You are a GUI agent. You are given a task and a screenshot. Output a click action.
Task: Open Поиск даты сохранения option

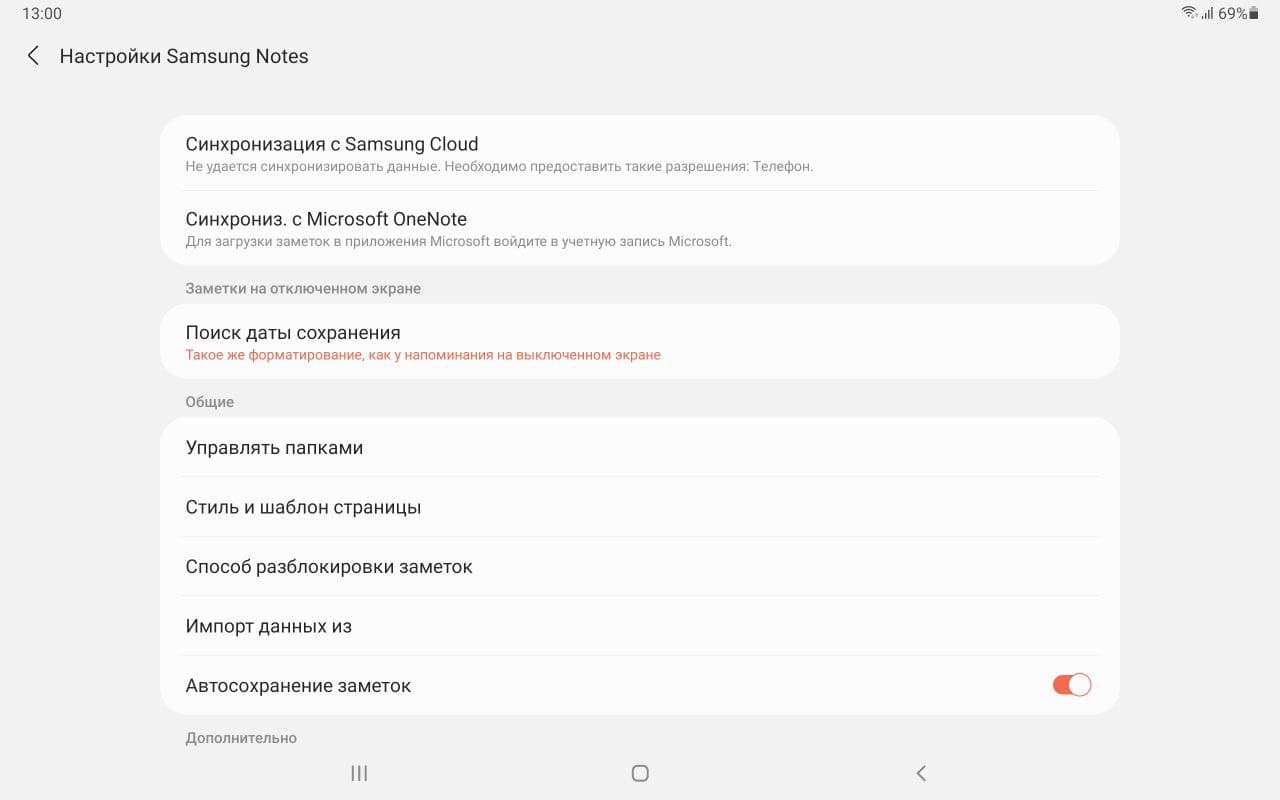293,333
